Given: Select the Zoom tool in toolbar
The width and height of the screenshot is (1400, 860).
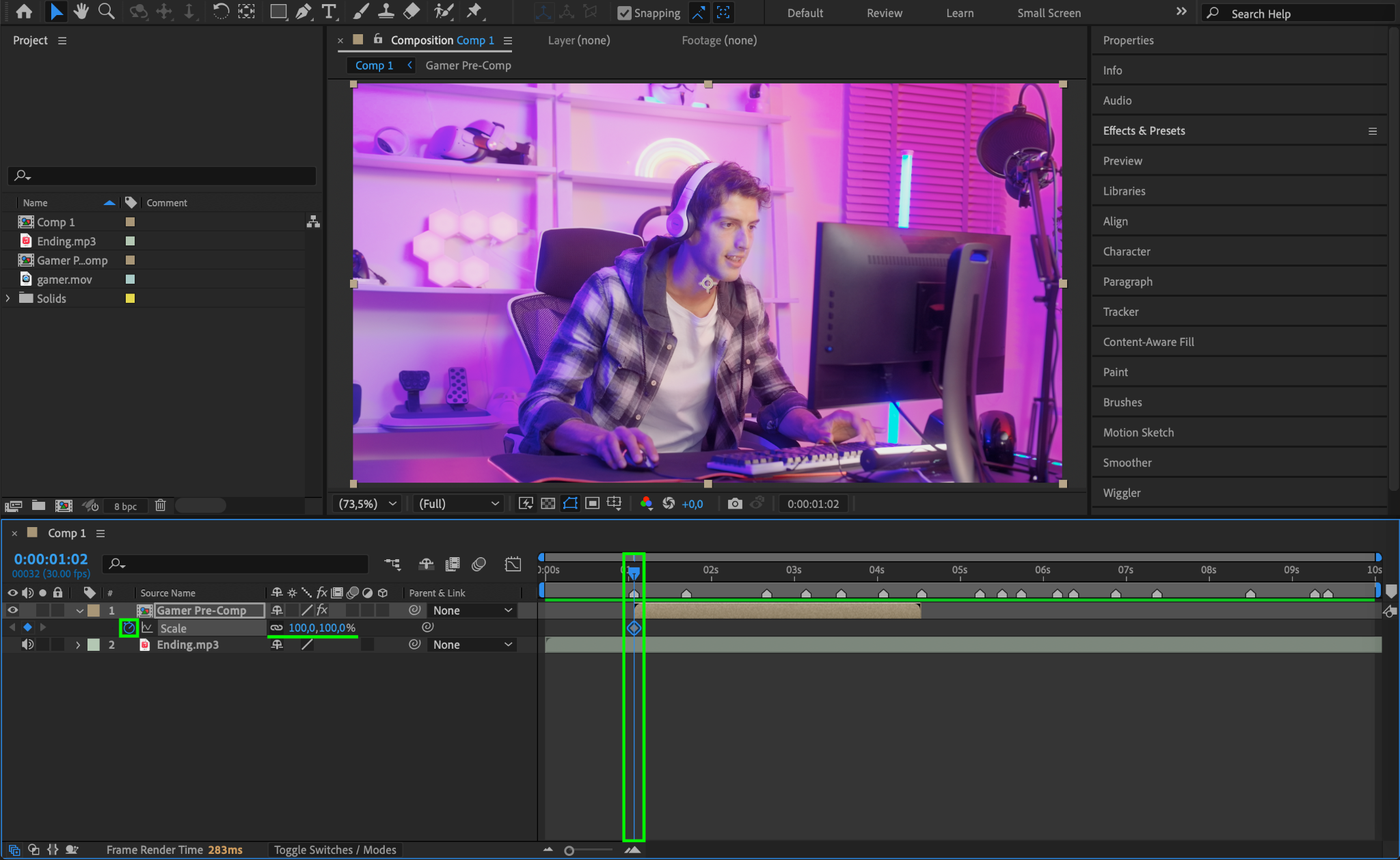Looking at the screenshot, I should point(106,12).
